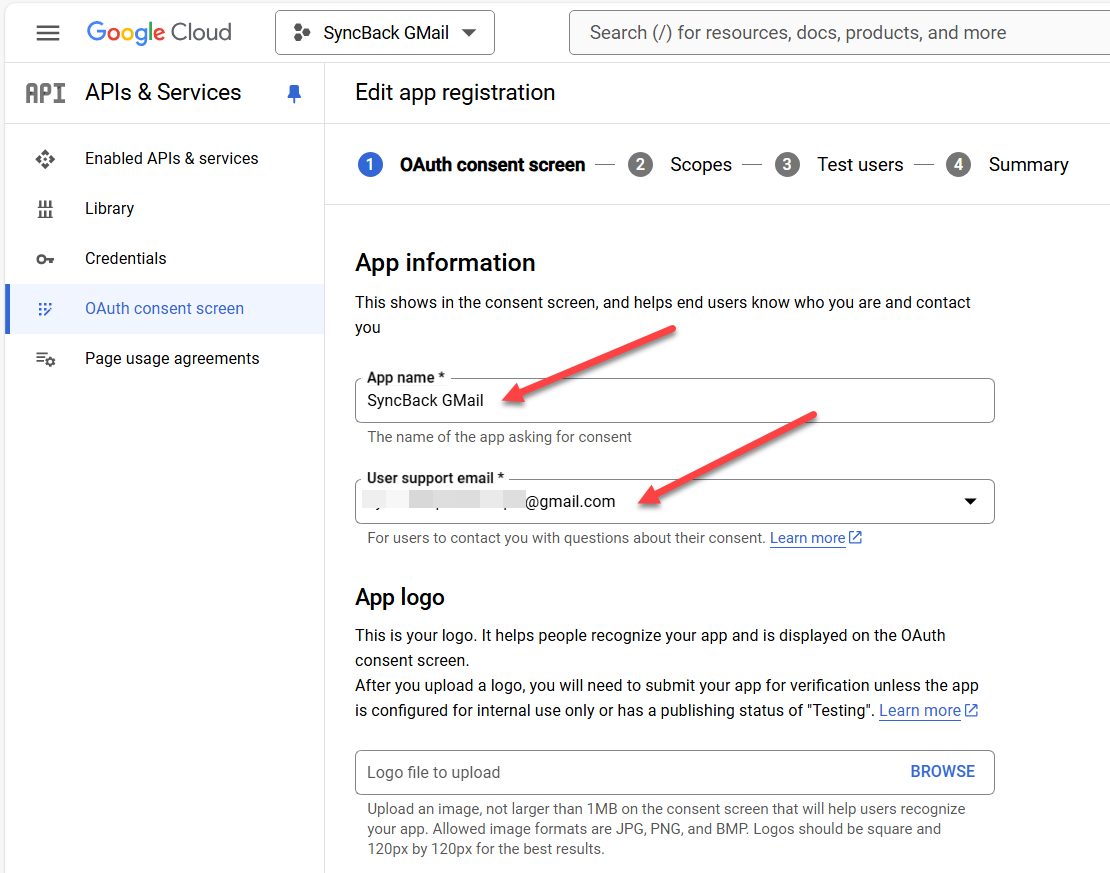This screenshot has width=1110, height=873.
Task: Click the step 4 circle icon
Action: [959, 164]
